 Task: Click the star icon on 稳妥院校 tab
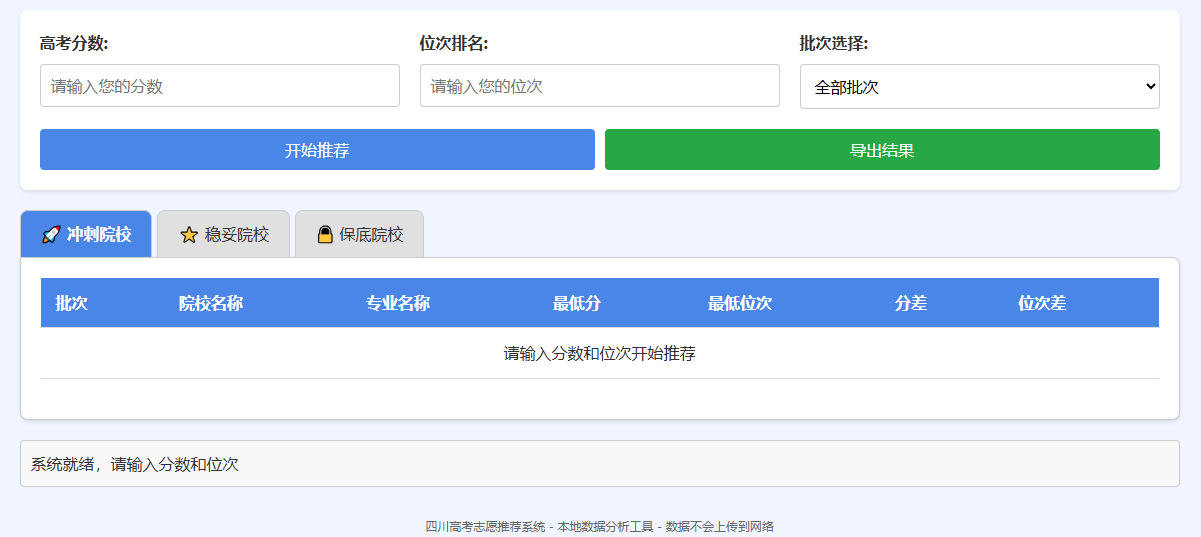(x=189, y=235)
